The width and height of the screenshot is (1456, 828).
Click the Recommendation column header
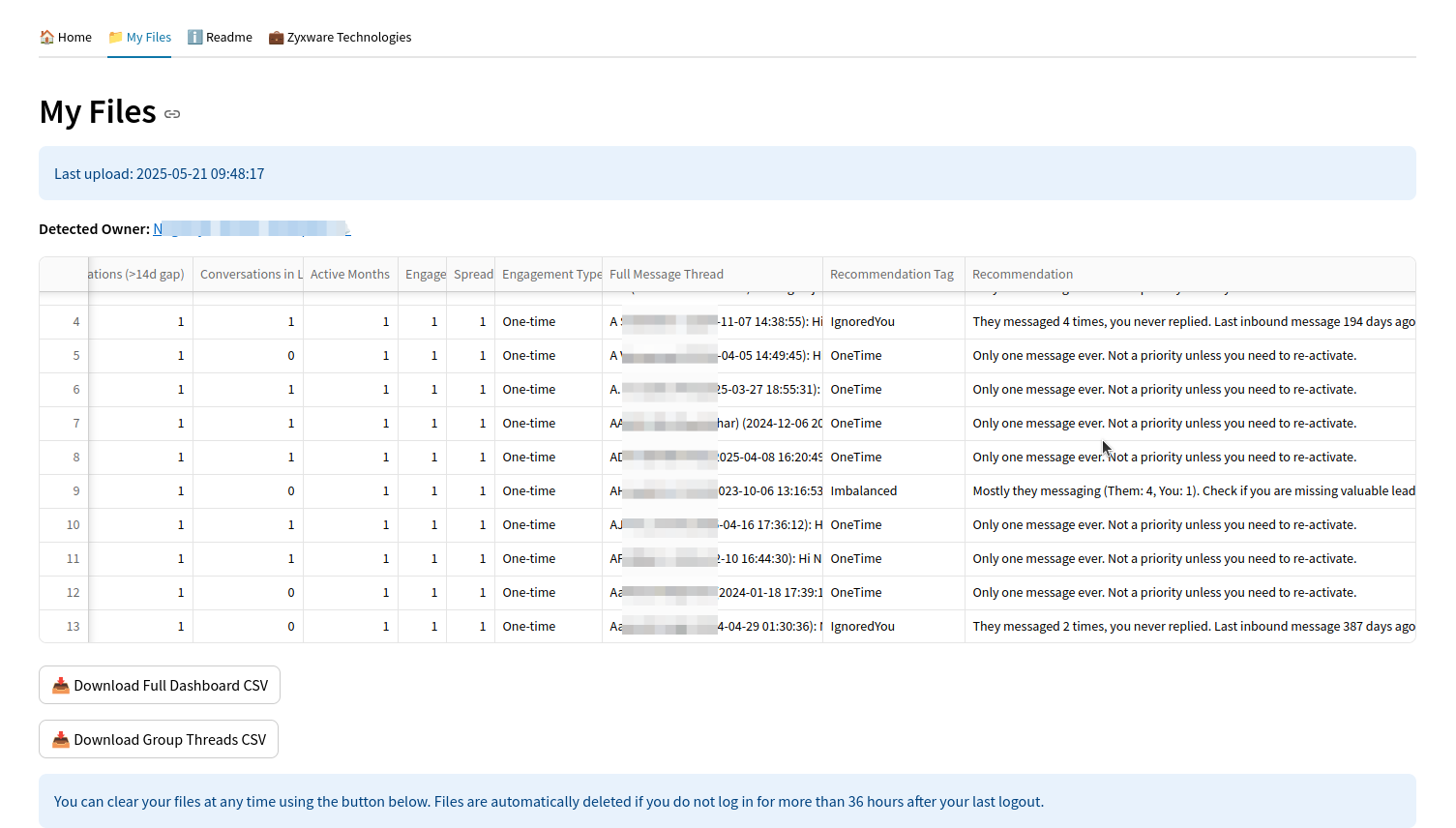click(x=1022, y=275)
